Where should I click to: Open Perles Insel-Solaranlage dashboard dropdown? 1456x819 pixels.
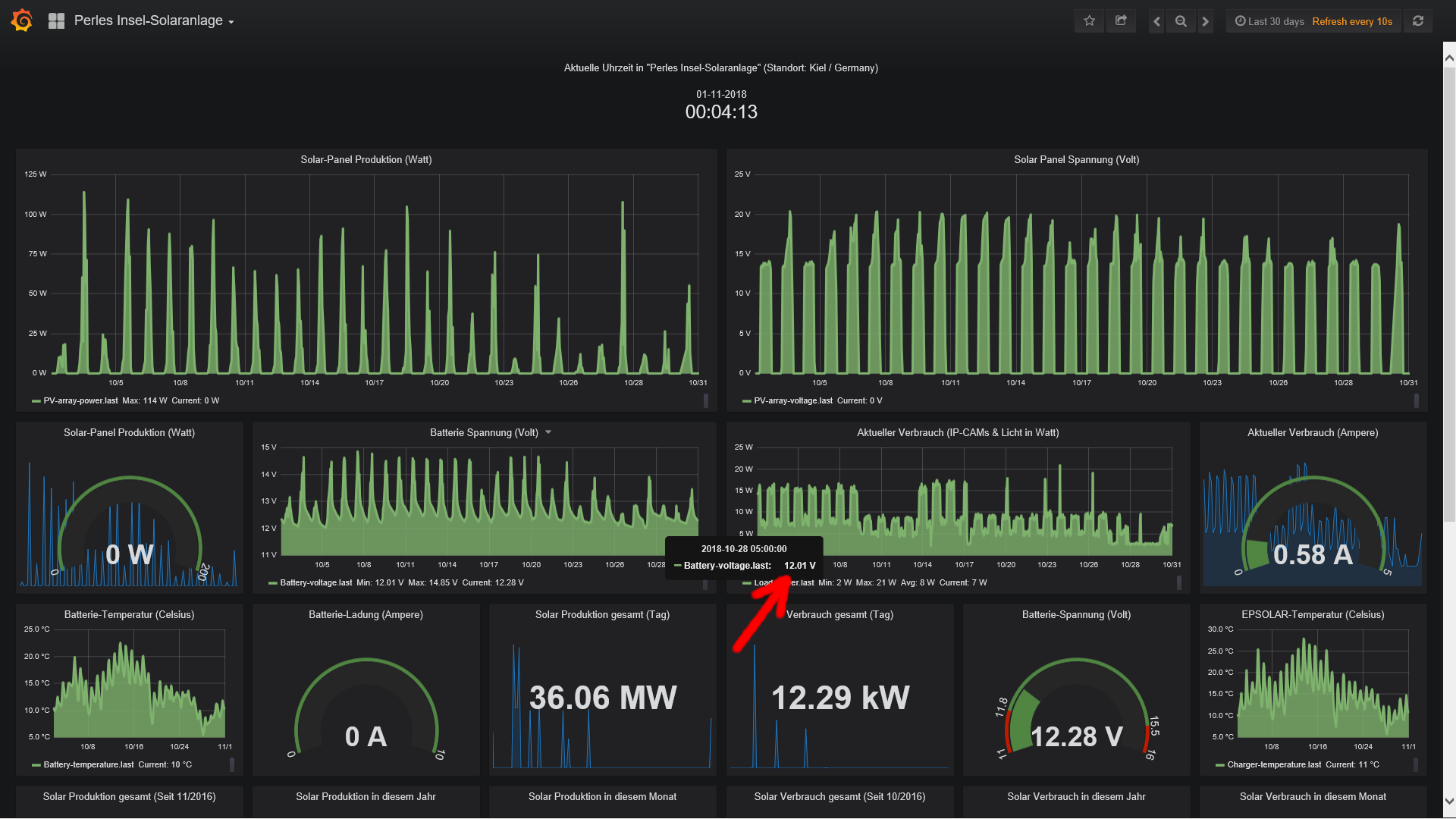coord(154,21)
